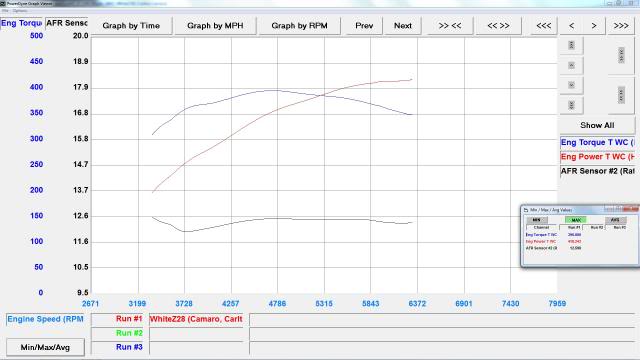The width and height of the screenshot is (640, 360).
Task: Click MIN in the Min/Max/Avg popup
Action: 537,220
